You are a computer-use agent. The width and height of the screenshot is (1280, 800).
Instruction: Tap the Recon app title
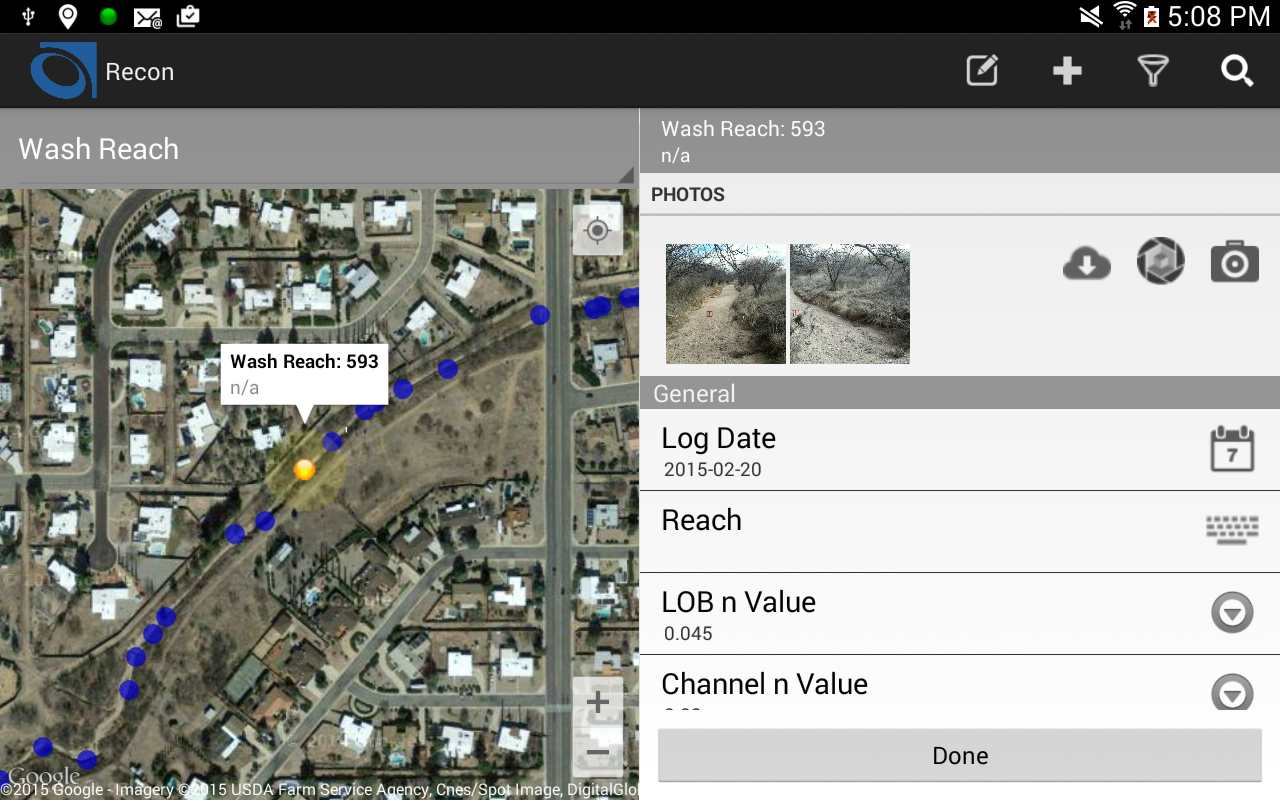click(x=140, y=72)
